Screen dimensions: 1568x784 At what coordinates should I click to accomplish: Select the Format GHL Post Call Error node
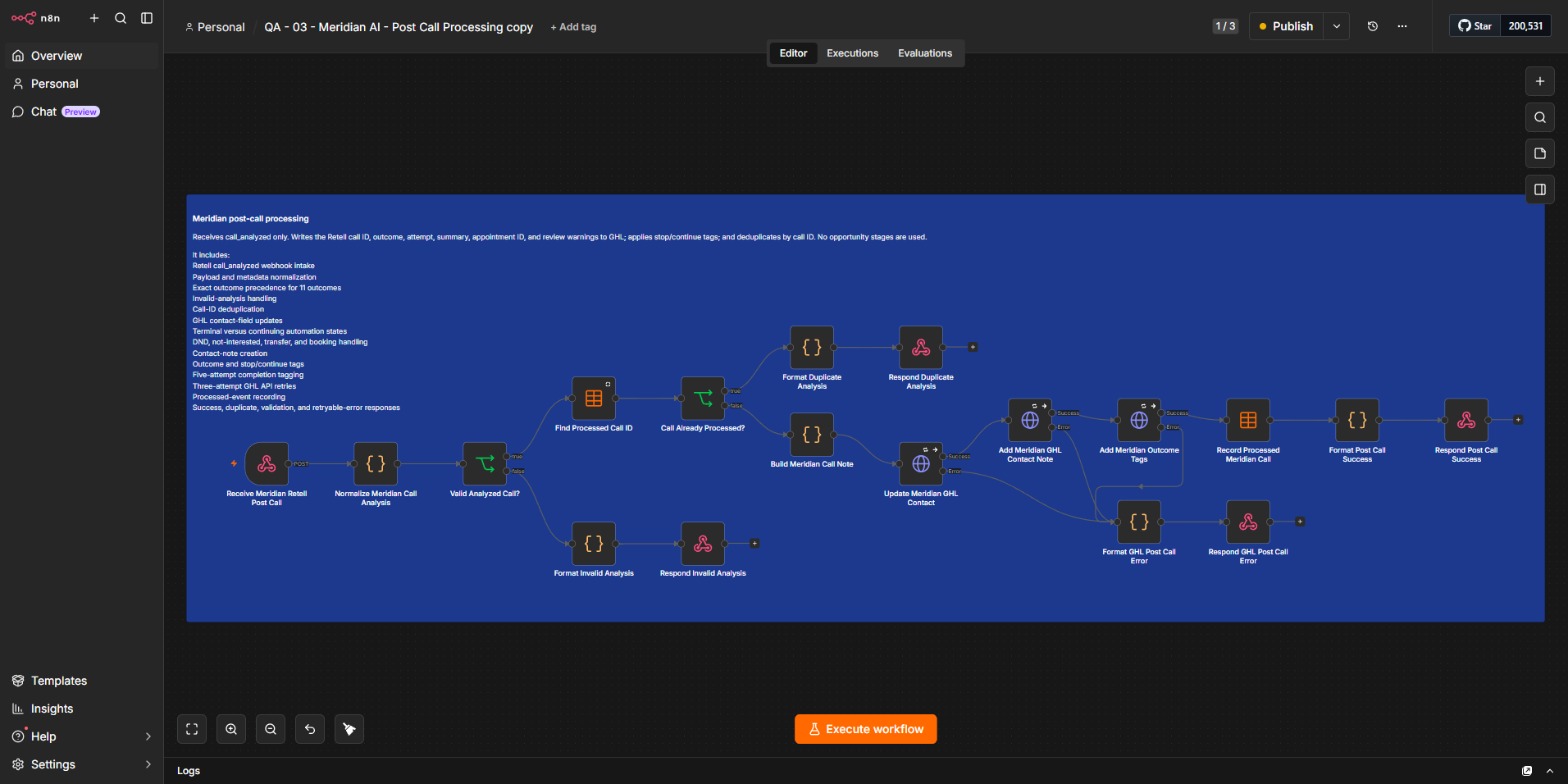coord(1139,522)
